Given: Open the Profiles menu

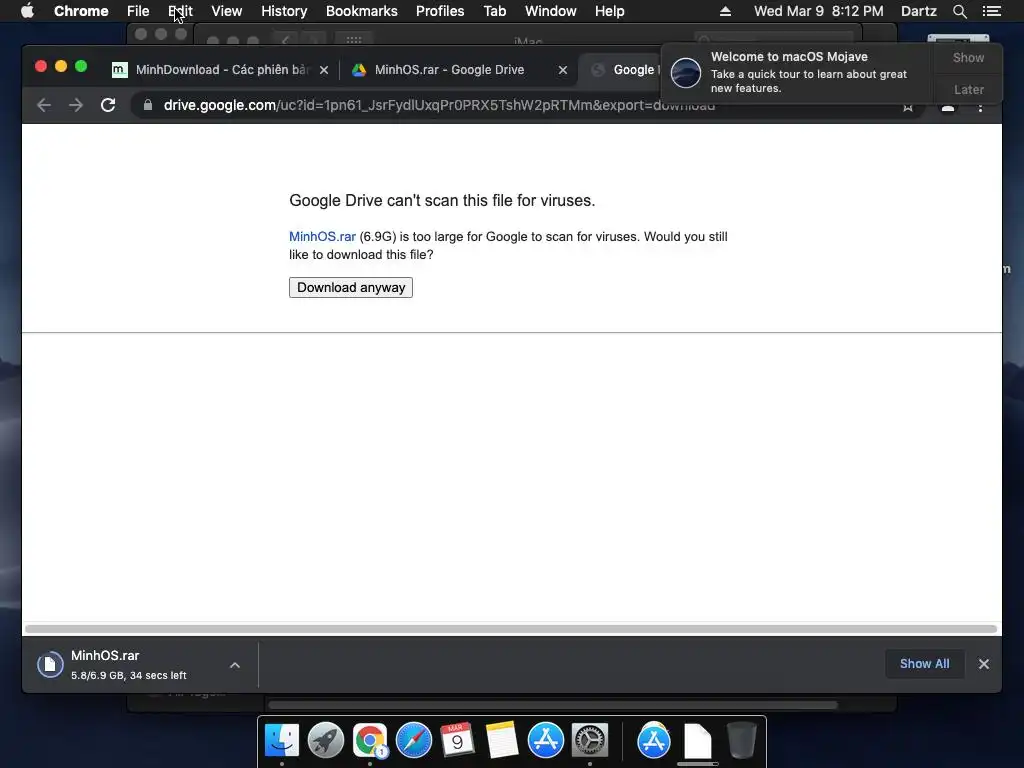Looking at the screenshot, I should pyautogui.click(x=440, y=11).
